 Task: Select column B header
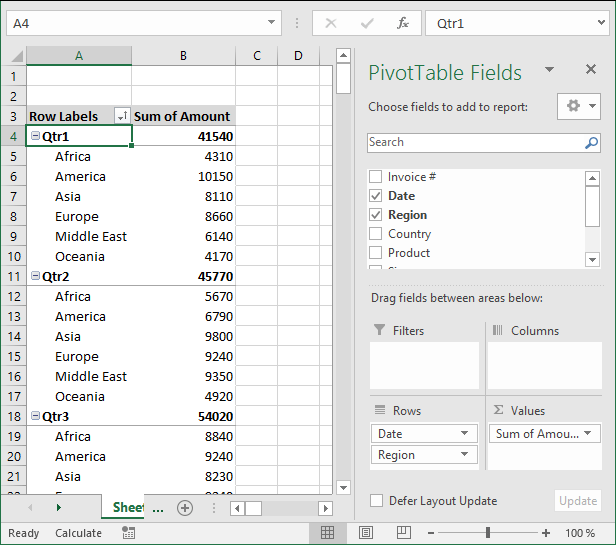pos(183,56)
